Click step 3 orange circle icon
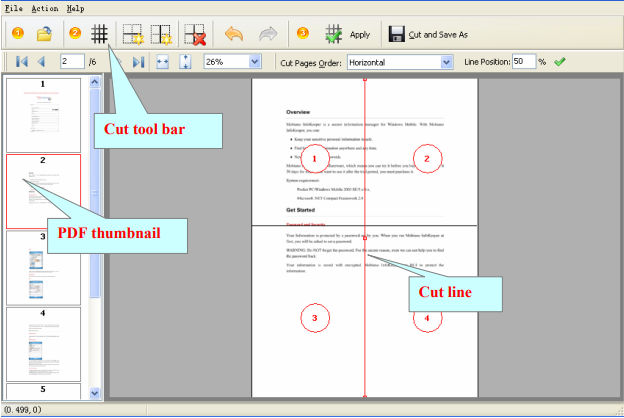The height and width of the screenshot is (418, 624). pyautogui.click(x=303, y=33)
